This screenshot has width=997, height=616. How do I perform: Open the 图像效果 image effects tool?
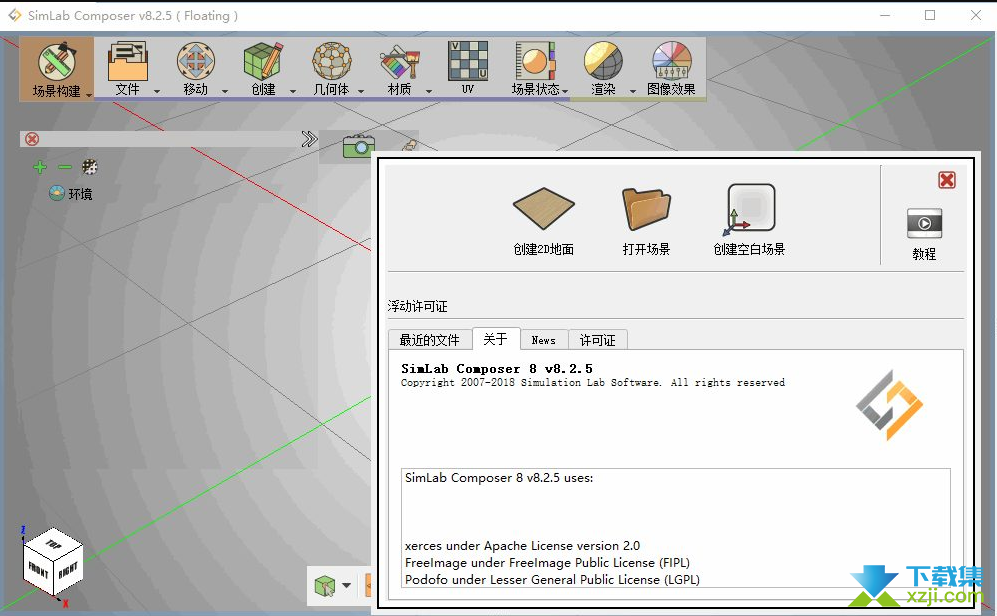pyautogui.click(x=671, y=69)
